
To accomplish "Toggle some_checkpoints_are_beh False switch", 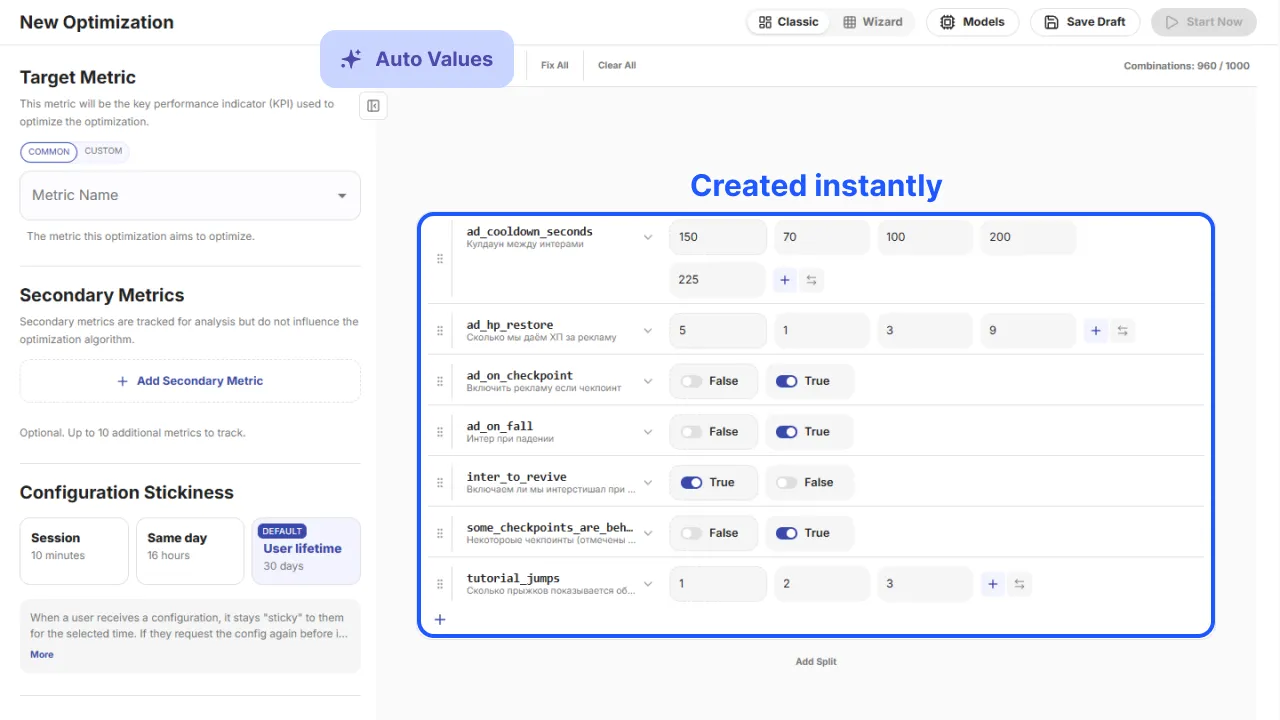I will click(691, 533).
